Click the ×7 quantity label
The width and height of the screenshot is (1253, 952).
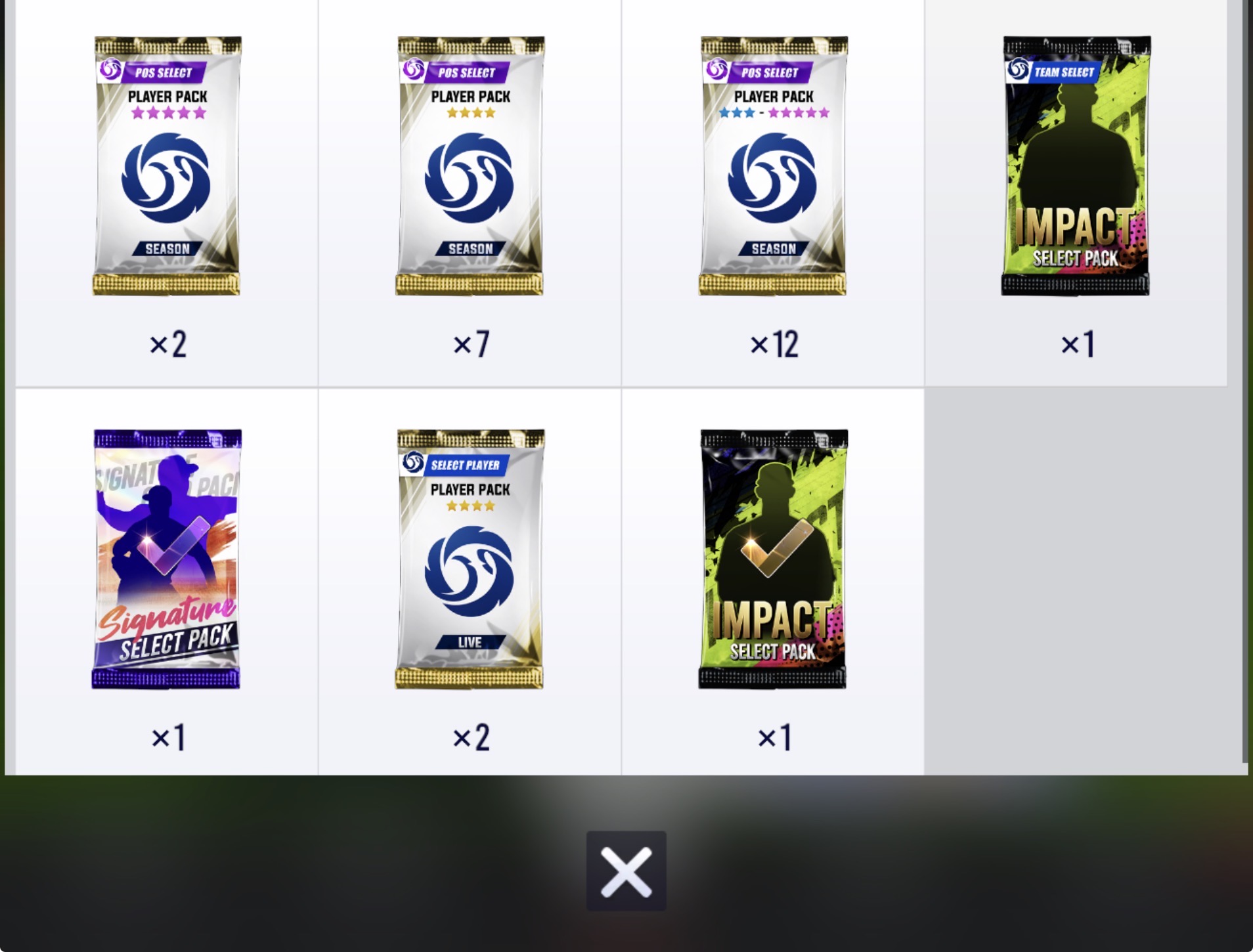pos(472,344)
